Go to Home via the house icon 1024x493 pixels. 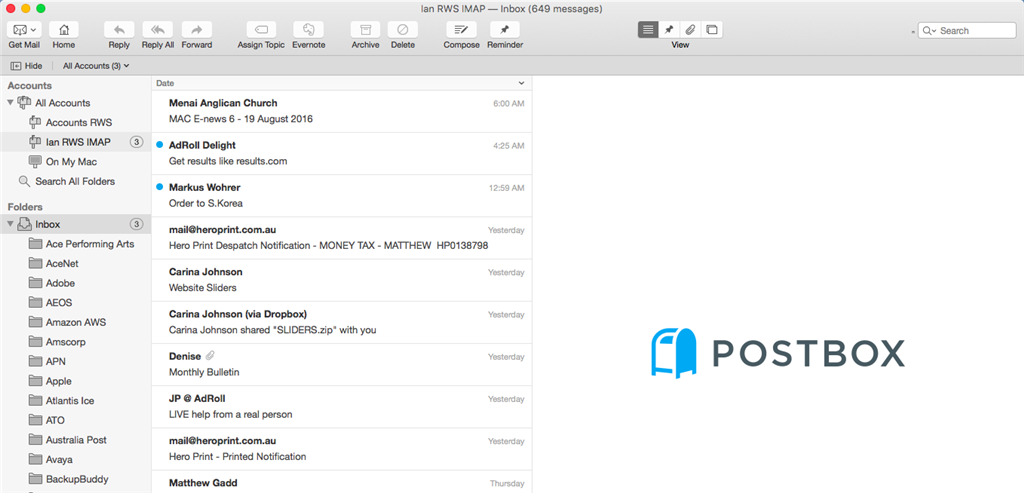pos(64,30)
